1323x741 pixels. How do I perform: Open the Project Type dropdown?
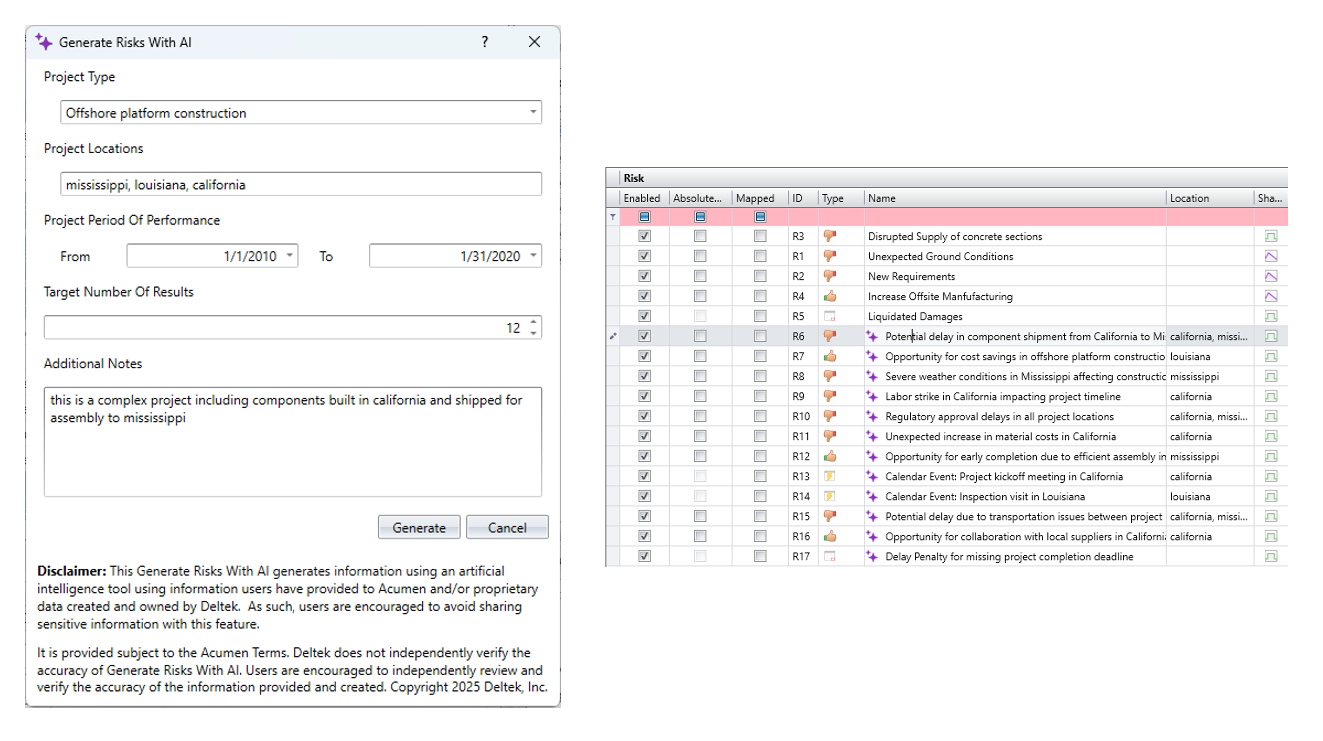tap(533, 112)
